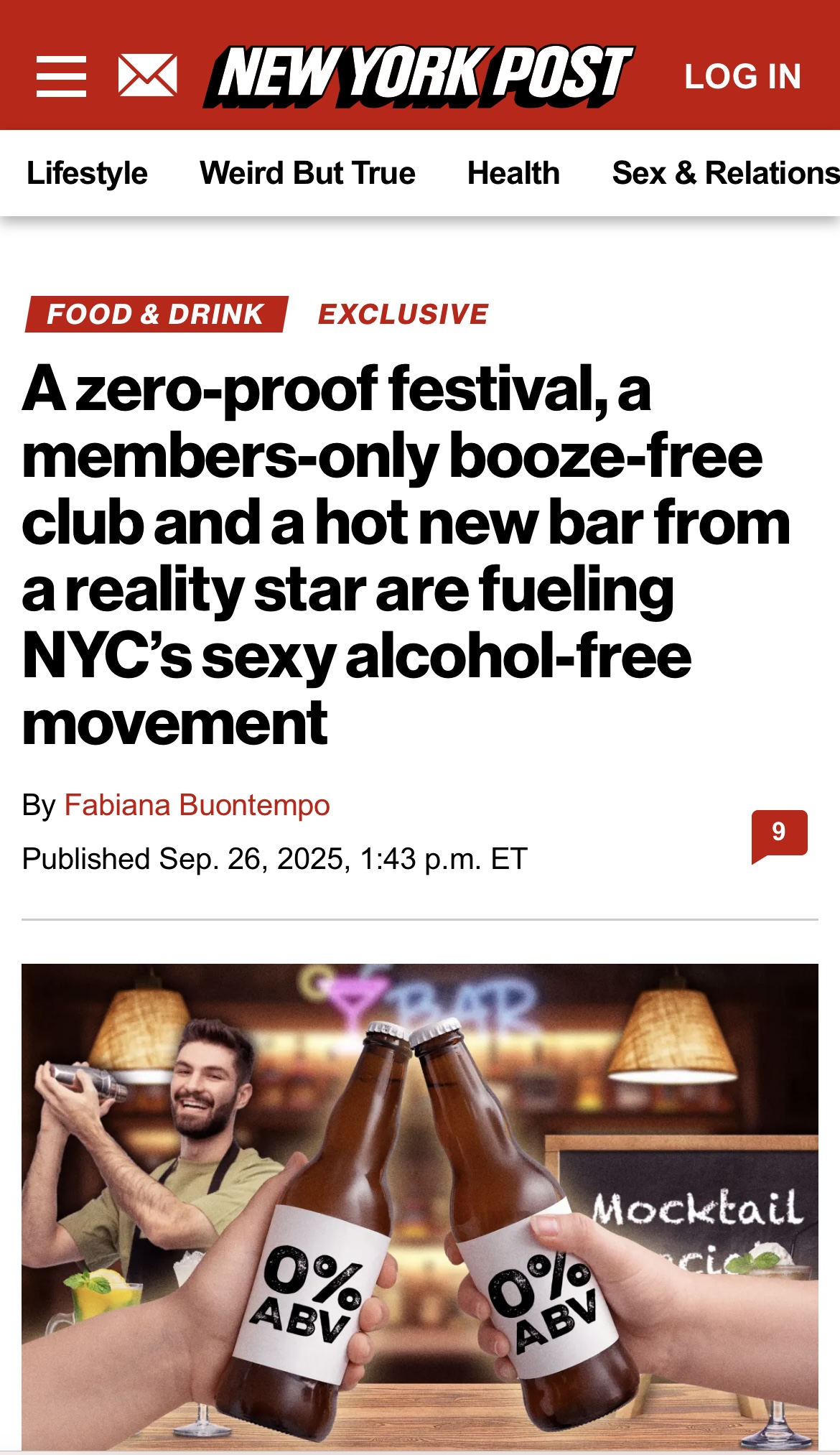The width and height of the screenshot is (840, 1455).
Task: Open the Sex & Relationships section
Action: pyautogui.click(x=725, y=174)
